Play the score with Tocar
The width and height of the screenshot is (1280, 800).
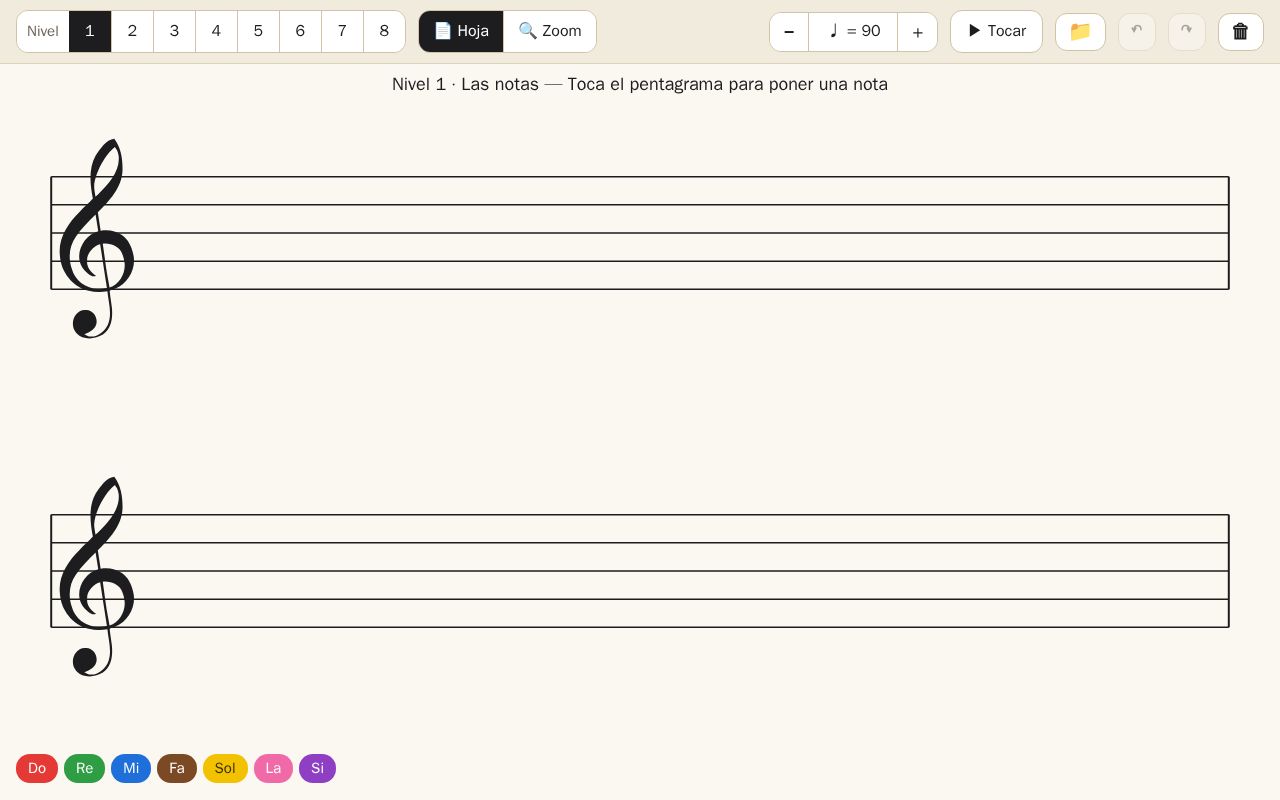pyautogui.click(x=996, y=32)
